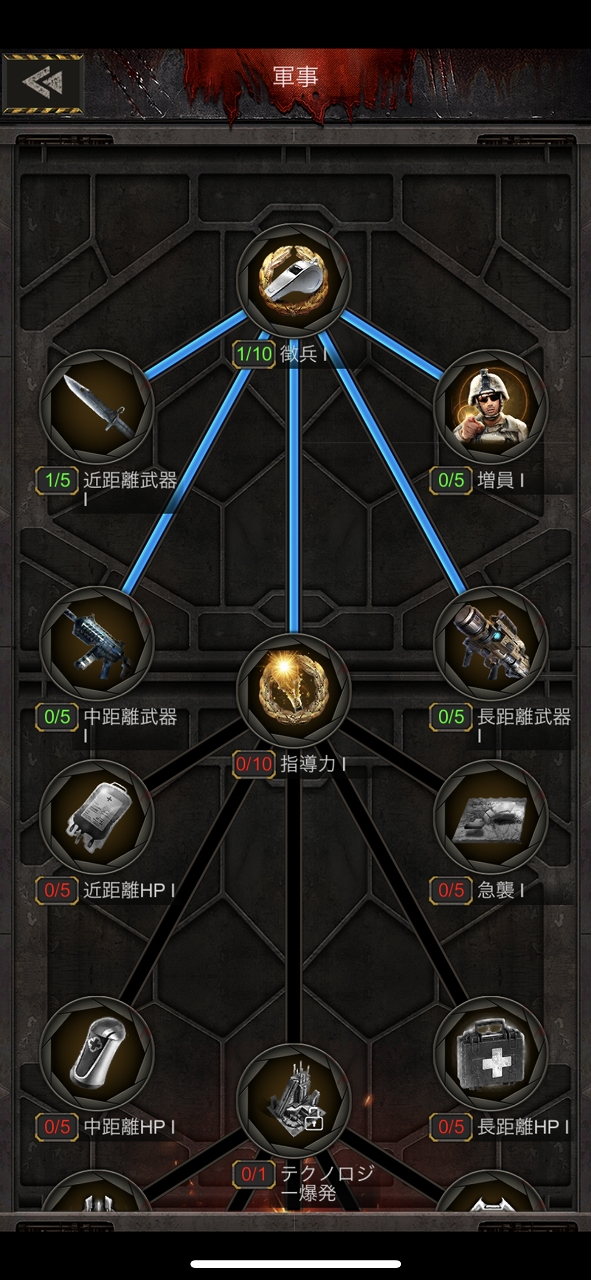Tap the double-arrow back button

point(43,82)
